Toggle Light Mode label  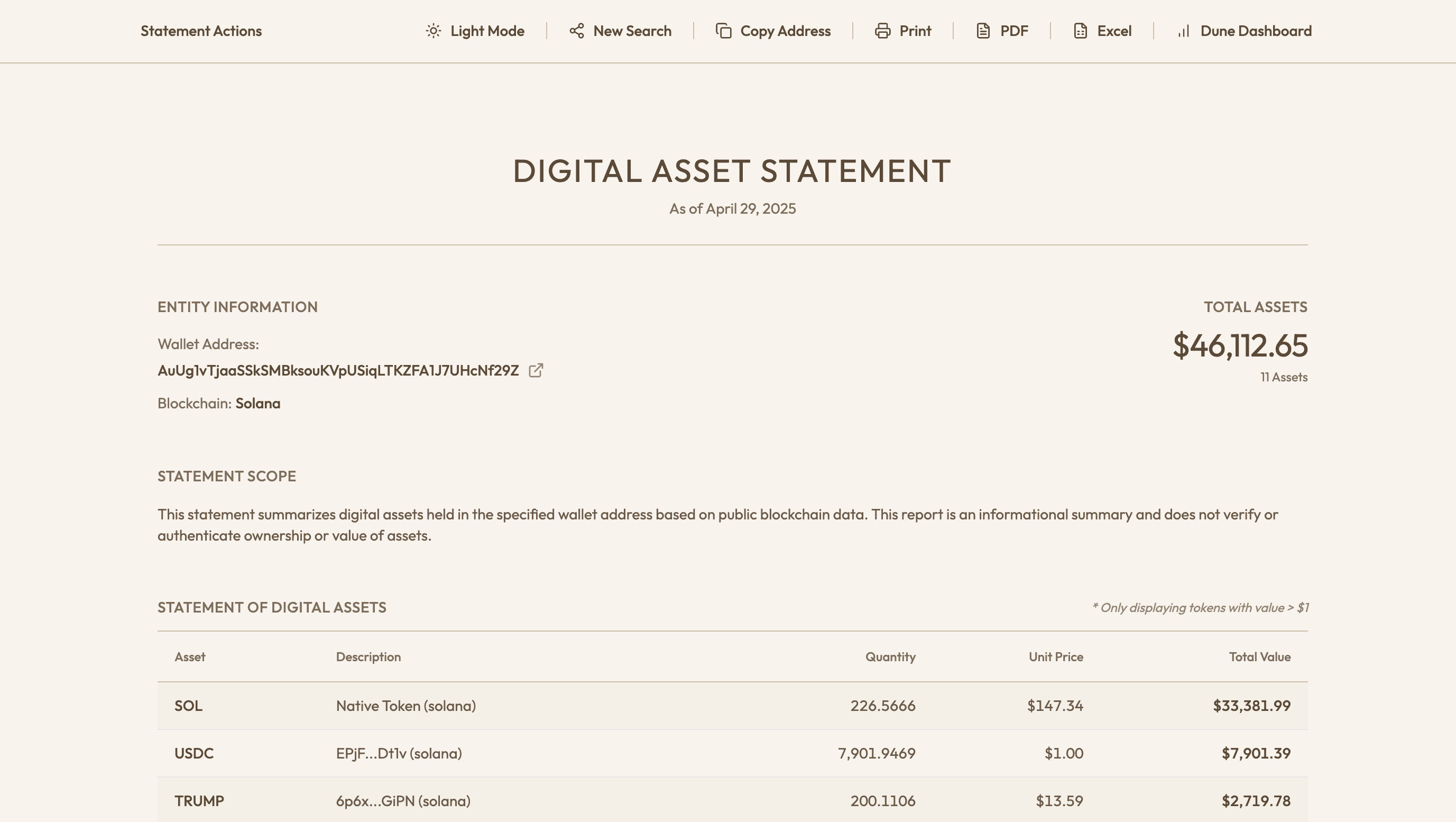pos(487,31)
